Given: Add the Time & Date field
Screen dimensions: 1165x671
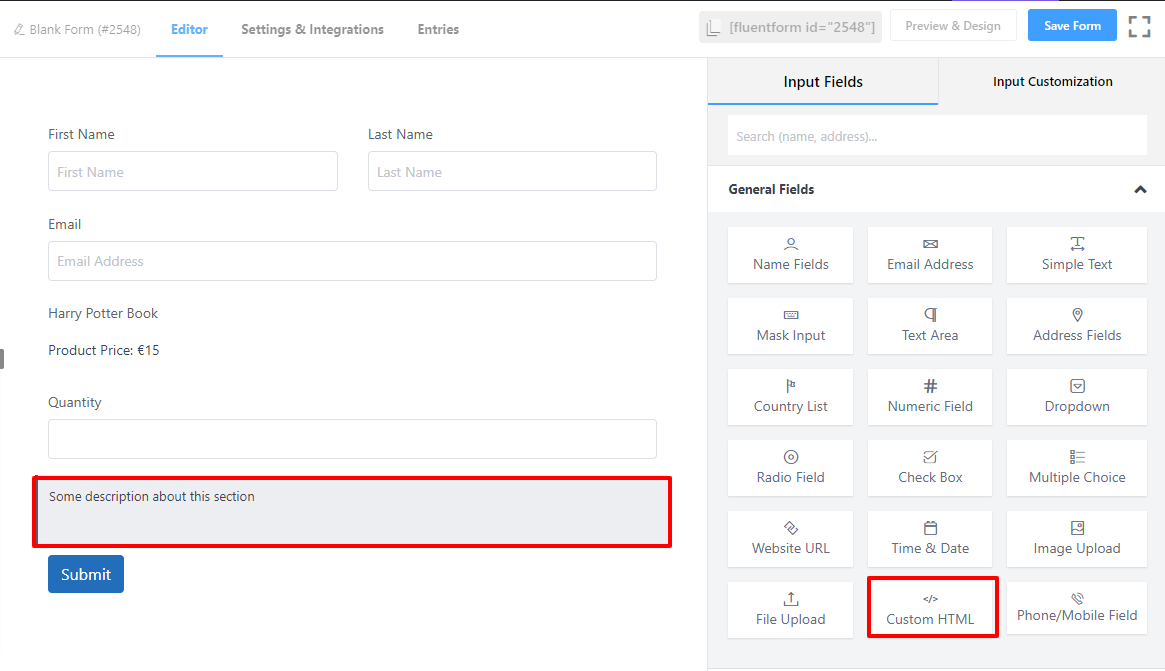Looking at the screenshot, I should click(930, 539).
